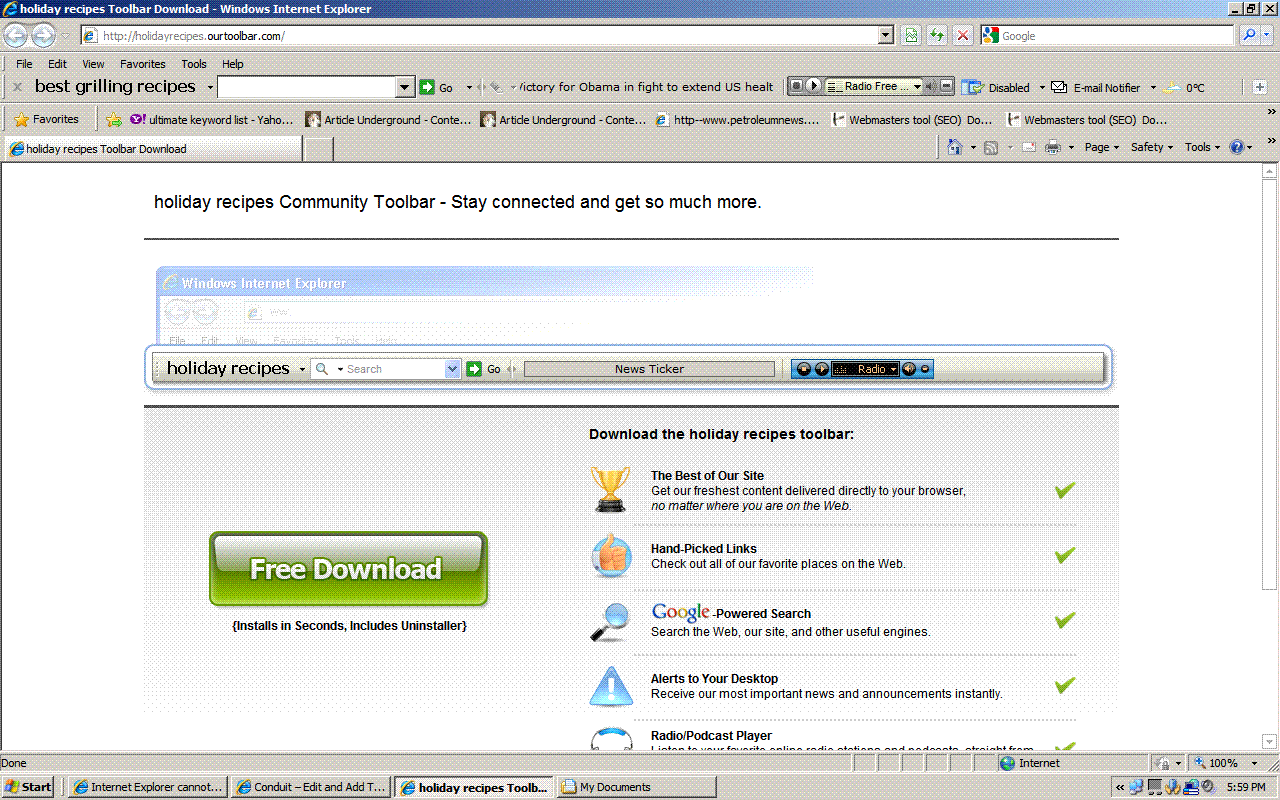1280x800 pixels.
Task: Open the Favorites star button
Action: [47, 119]
